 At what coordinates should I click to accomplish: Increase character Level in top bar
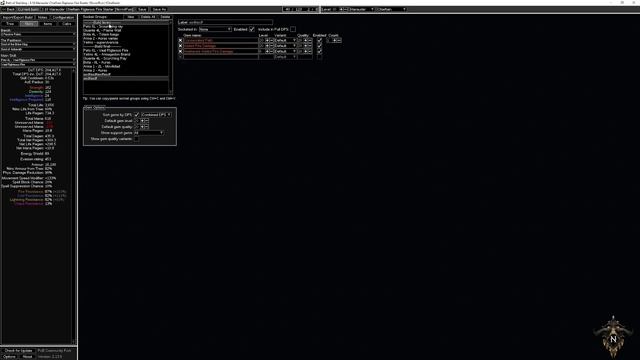pyautogui.click(x=341, y=9)
